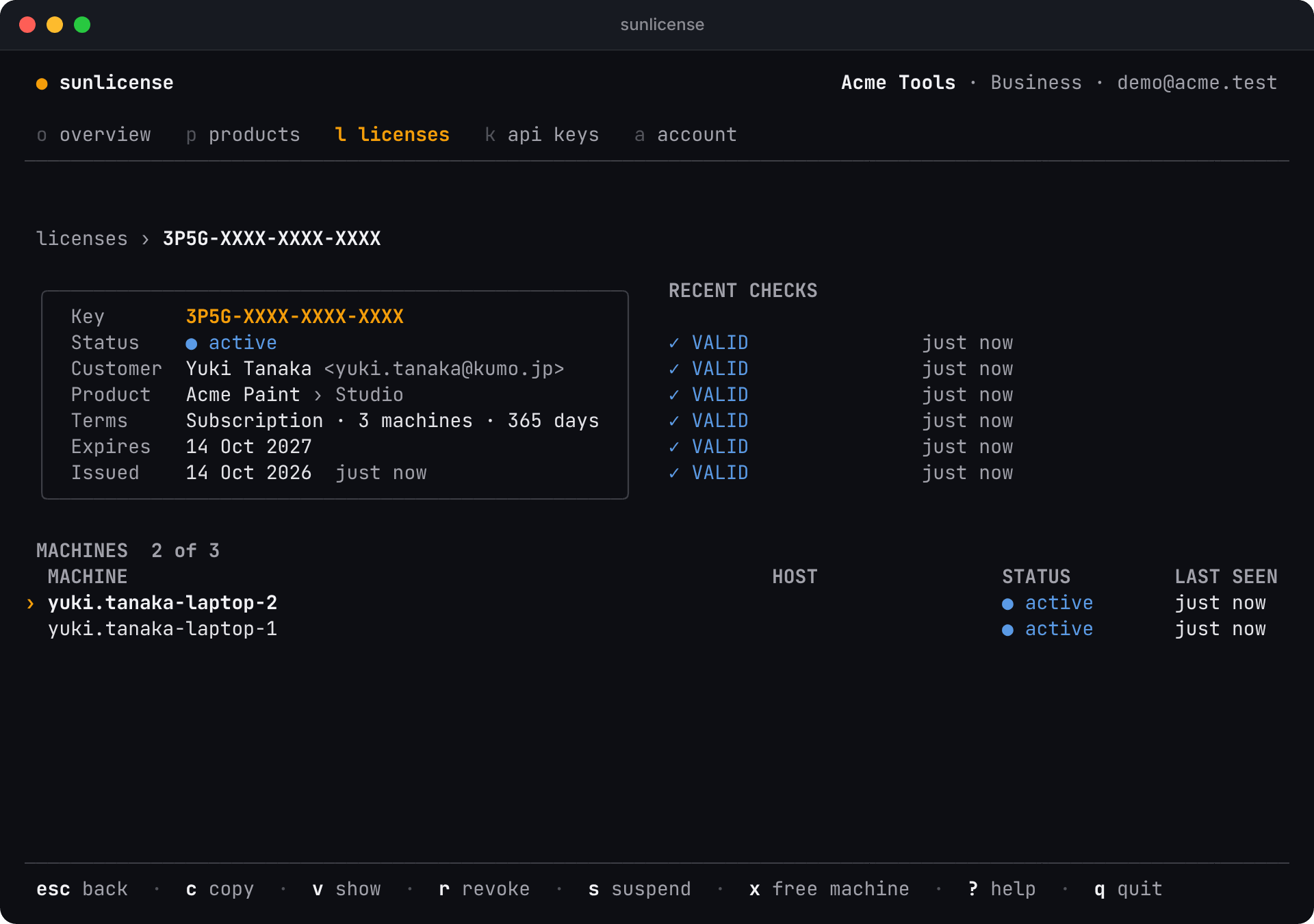Click the last VALID check checkmark icon
1314x924 pixels.
pyautogui.click(x=674, y=473)
